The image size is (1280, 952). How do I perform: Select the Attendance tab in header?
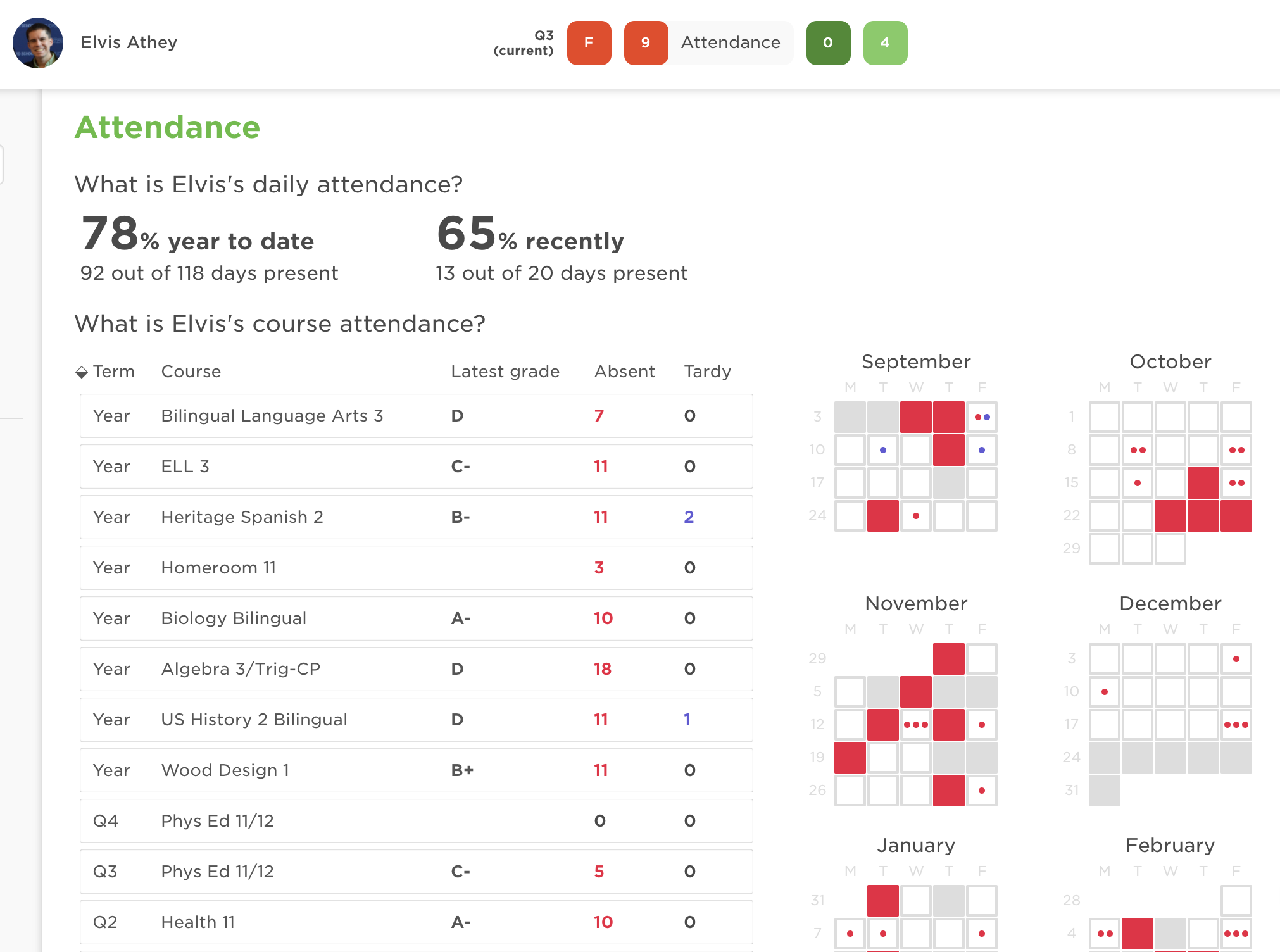[731, 43]
